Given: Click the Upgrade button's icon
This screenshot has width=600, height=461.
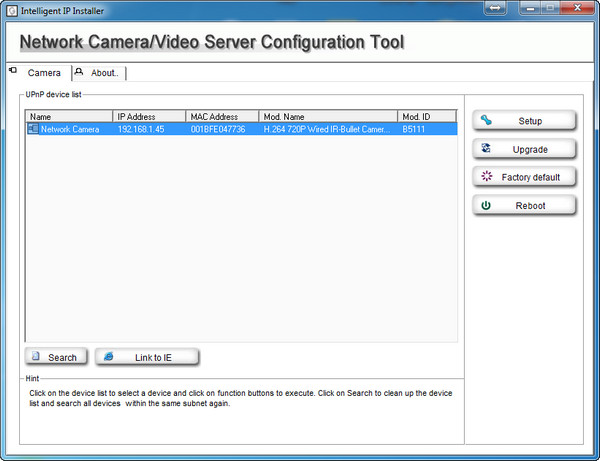Looking at the screenshot, I should tap(487, 149).
